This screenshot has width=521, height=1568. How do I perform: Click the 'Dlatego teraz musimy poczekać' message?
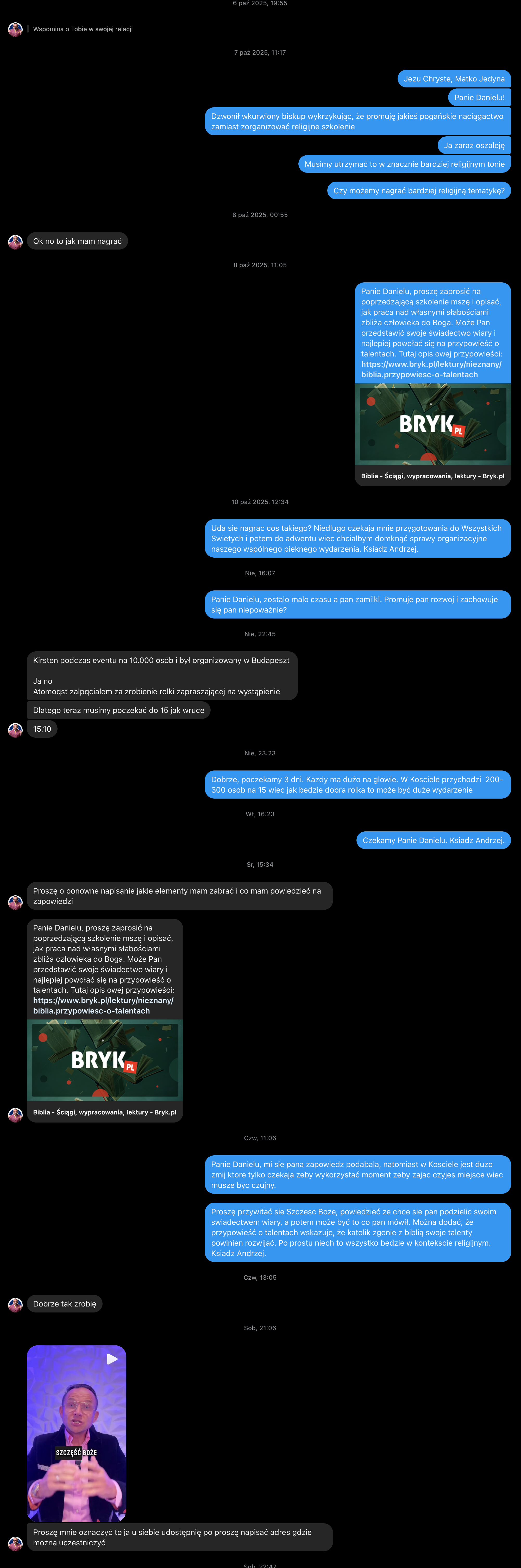click(x=119, y=710)
